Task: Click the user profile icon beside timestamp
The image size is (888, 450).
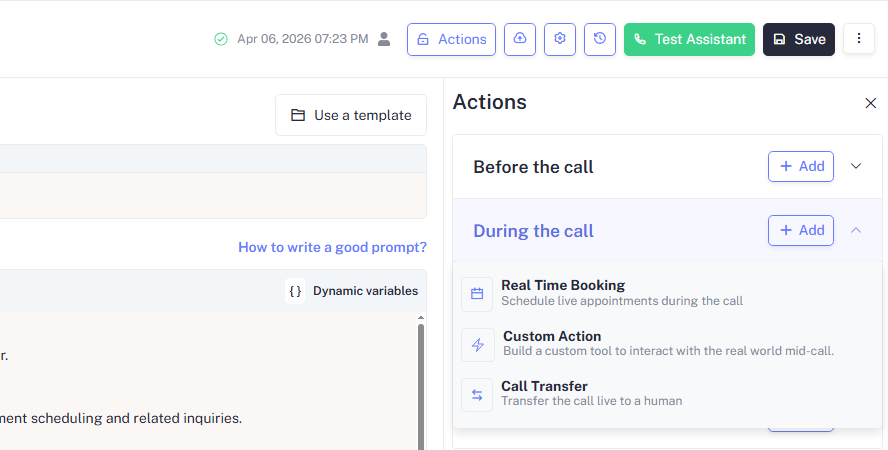Action: 384,39
